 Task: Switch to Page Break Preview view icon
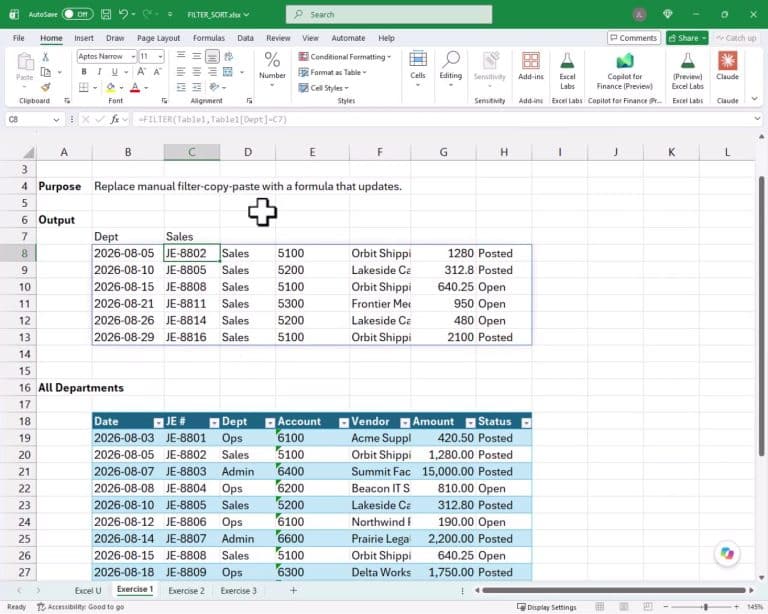(648, 607)
